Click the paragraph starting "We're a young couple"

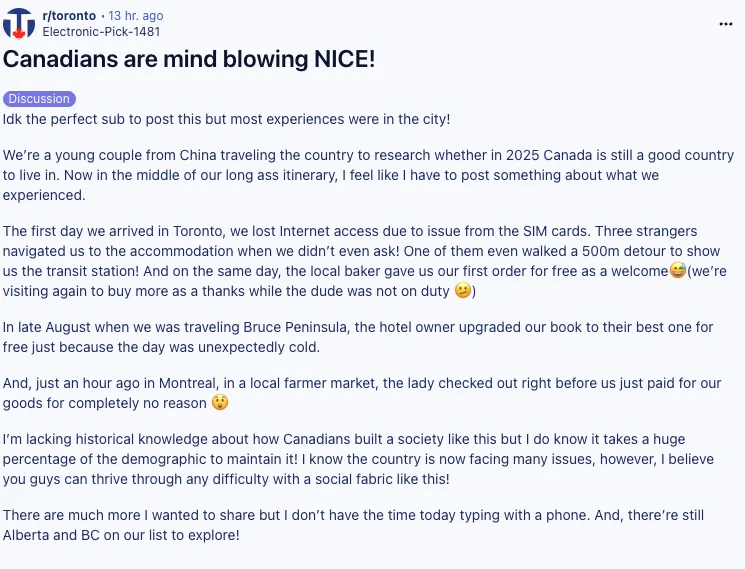368,165
